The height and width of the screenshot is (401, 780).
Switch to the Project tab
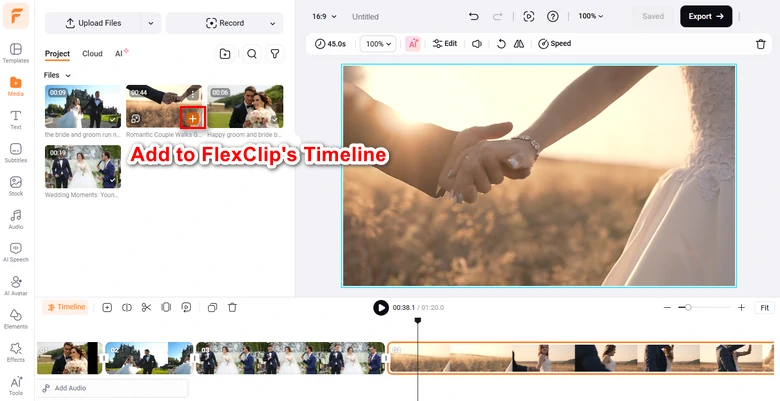coord(57,54)
